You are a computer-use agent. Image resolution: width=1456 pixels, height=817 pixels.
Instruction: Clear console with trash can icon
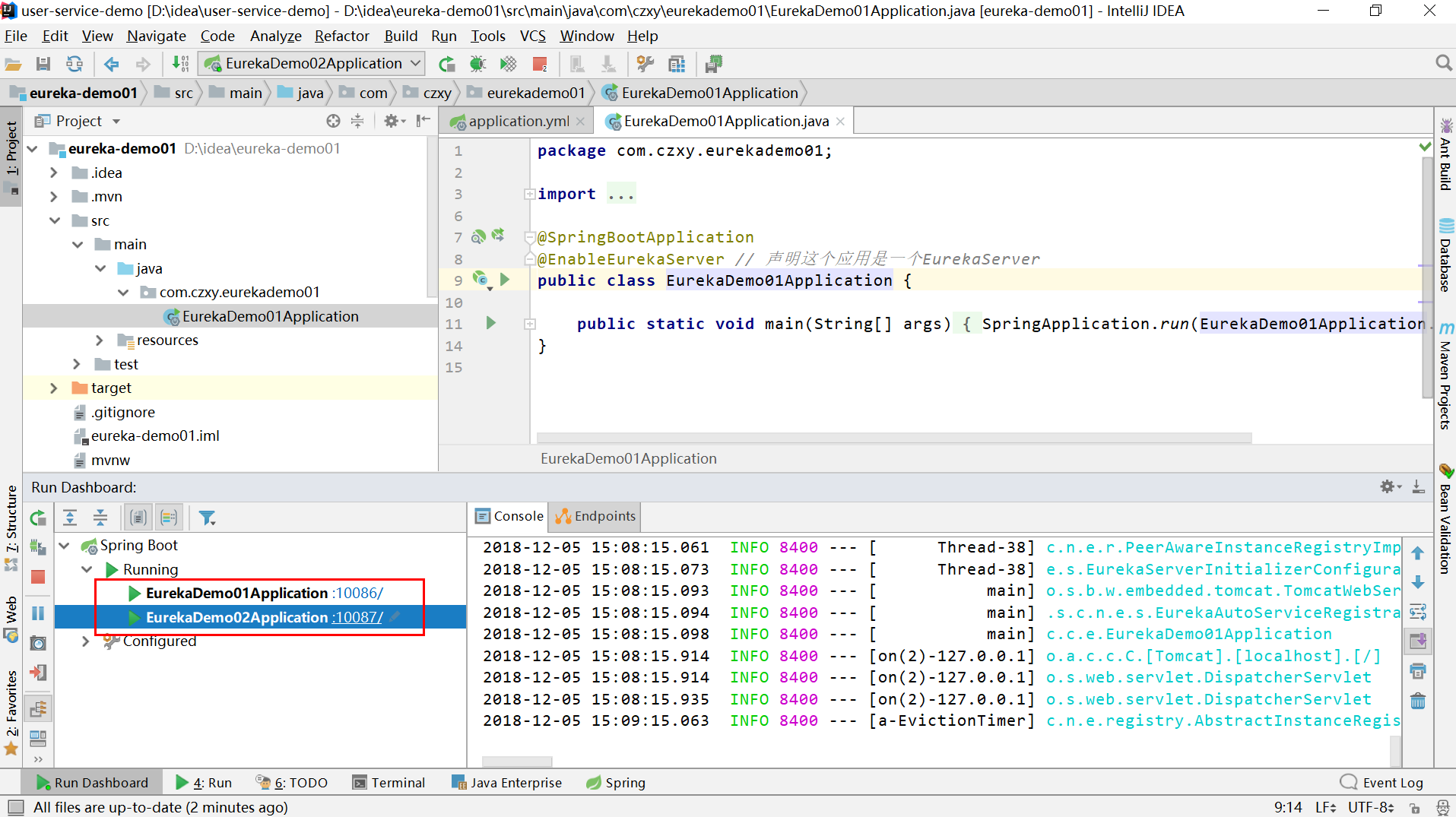1418,701
